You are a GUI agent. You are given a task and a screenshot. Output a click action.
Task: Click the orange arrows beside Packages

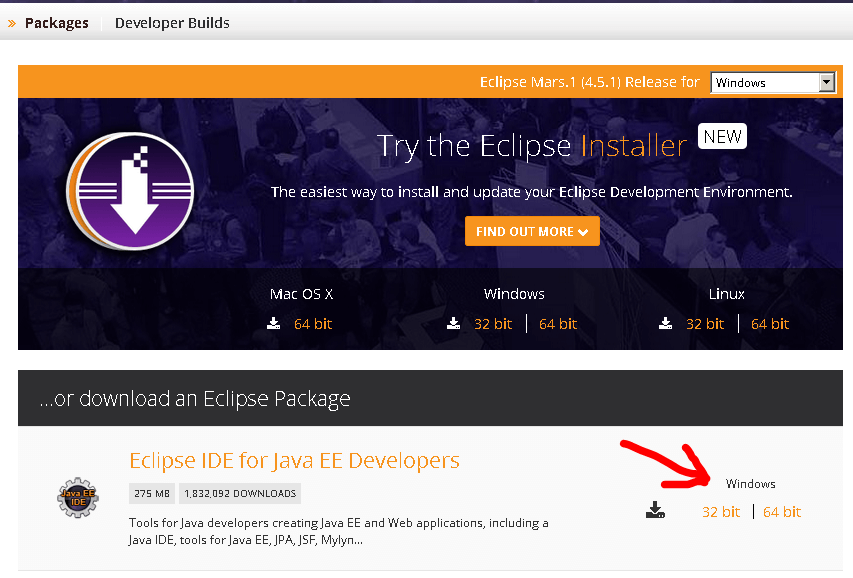(x=12, y=23)
